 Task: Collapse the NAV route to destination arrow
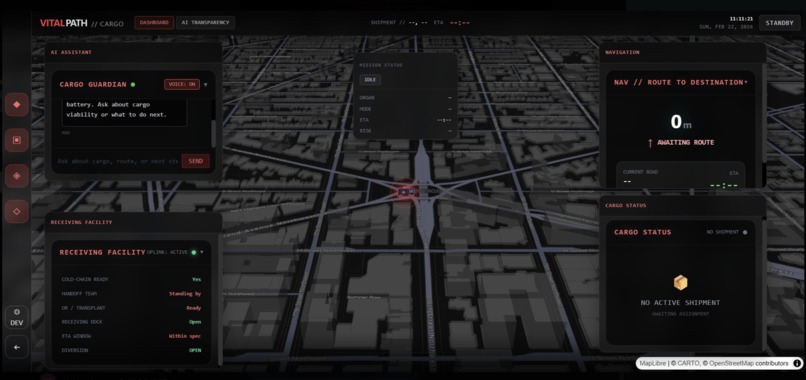746,82
